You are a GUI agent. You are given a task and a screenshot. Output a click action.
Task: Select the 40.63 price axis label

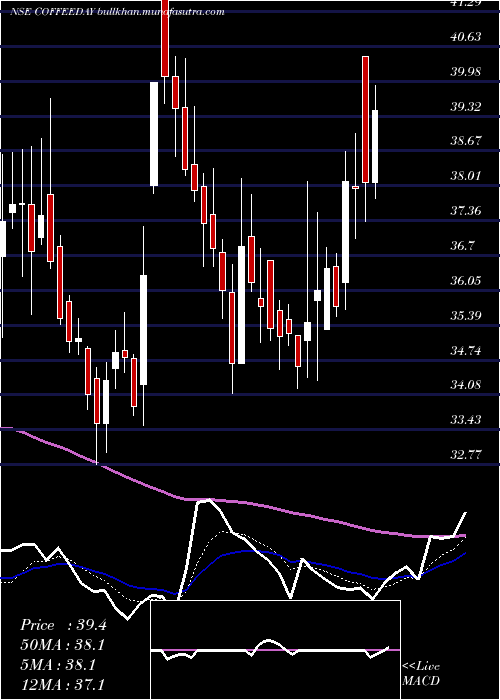pyautogui.click(x=466, y=37)
